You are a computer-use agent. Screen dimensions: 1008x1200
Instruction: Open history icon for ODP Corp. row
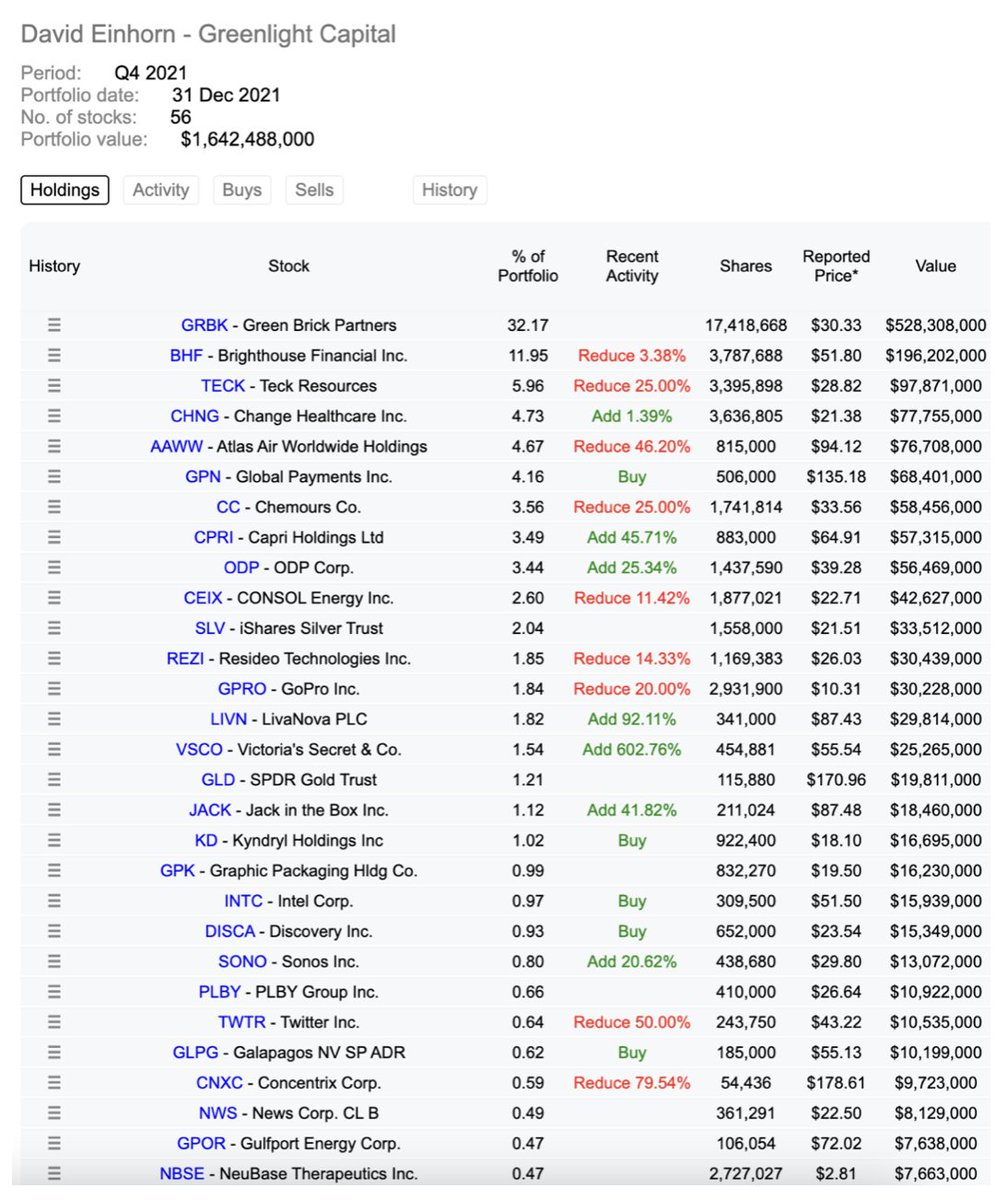point(54,567)
